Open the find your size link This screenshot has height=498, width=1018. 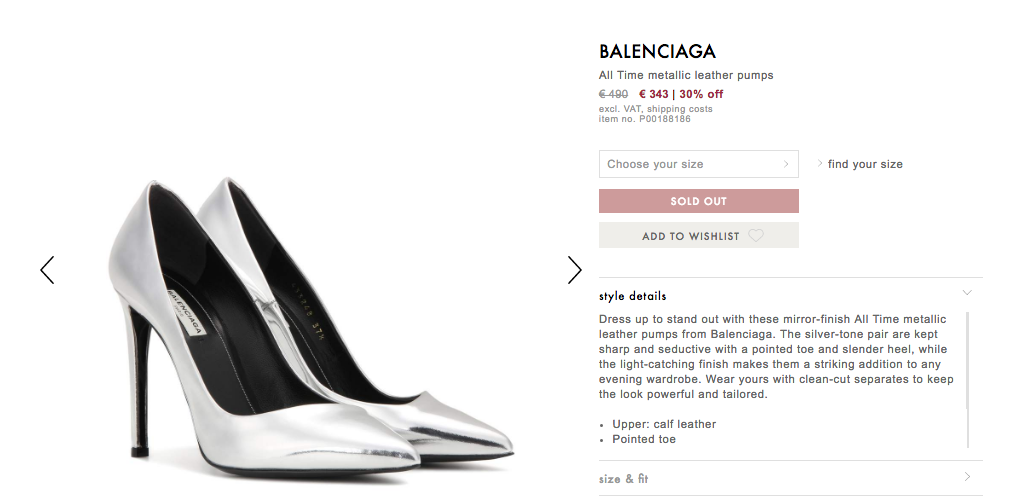tap(865, 164)
